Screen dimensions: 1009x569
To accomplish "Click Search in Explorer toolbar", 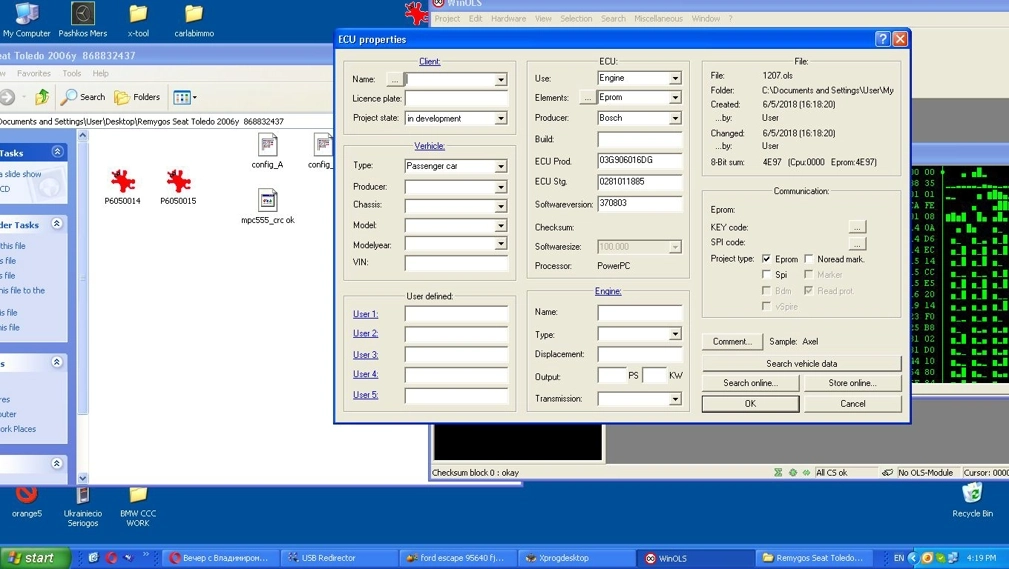I will pyautogui.click(x=83, y=97).
